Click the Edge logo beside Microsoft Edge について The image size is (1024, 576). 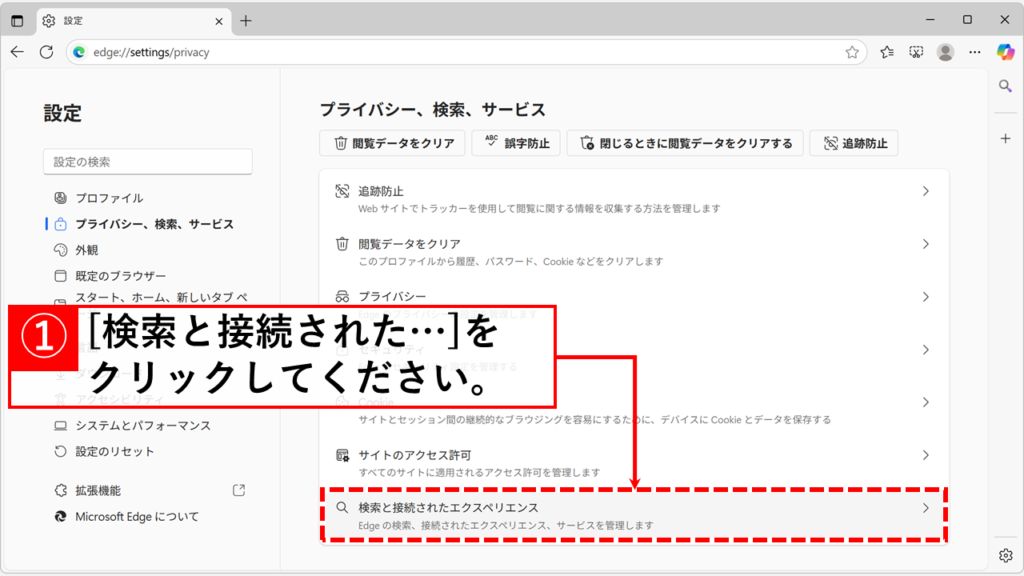coord(61,517)
